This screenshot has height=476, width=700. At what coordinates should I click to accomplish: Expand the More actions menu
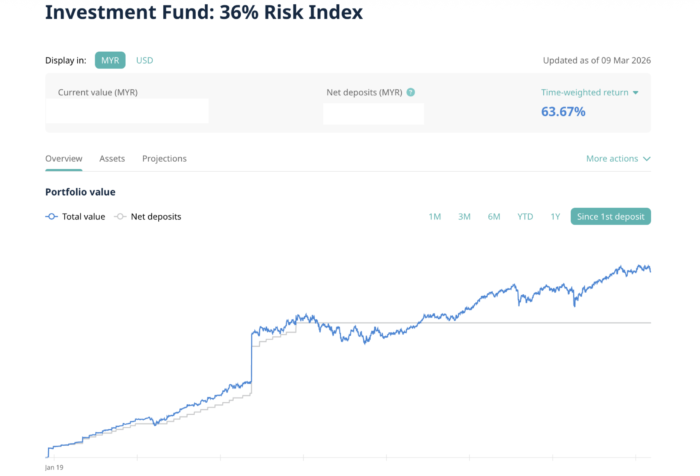coord(611,159)
